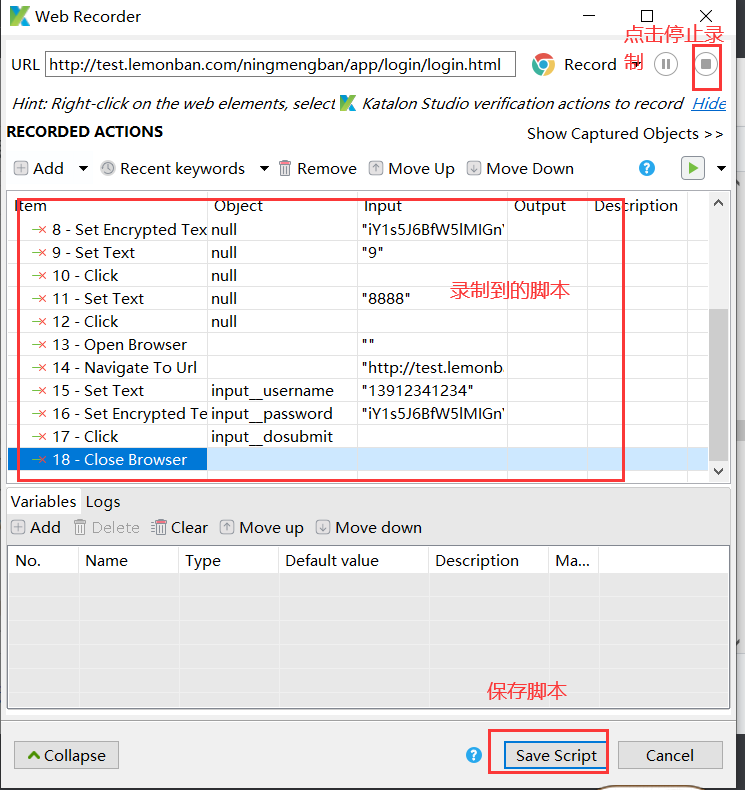Click the variables Name column header
The image size is (745, 790).
pos(128,560)
